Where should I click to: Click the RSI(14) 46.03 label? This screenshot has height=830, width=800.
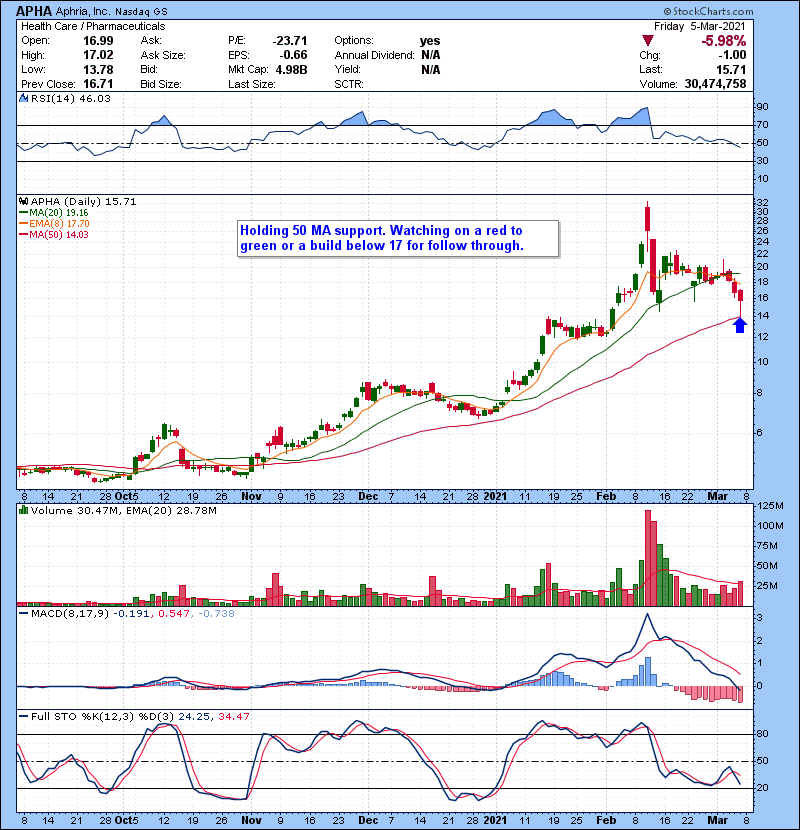coord(70,98)
